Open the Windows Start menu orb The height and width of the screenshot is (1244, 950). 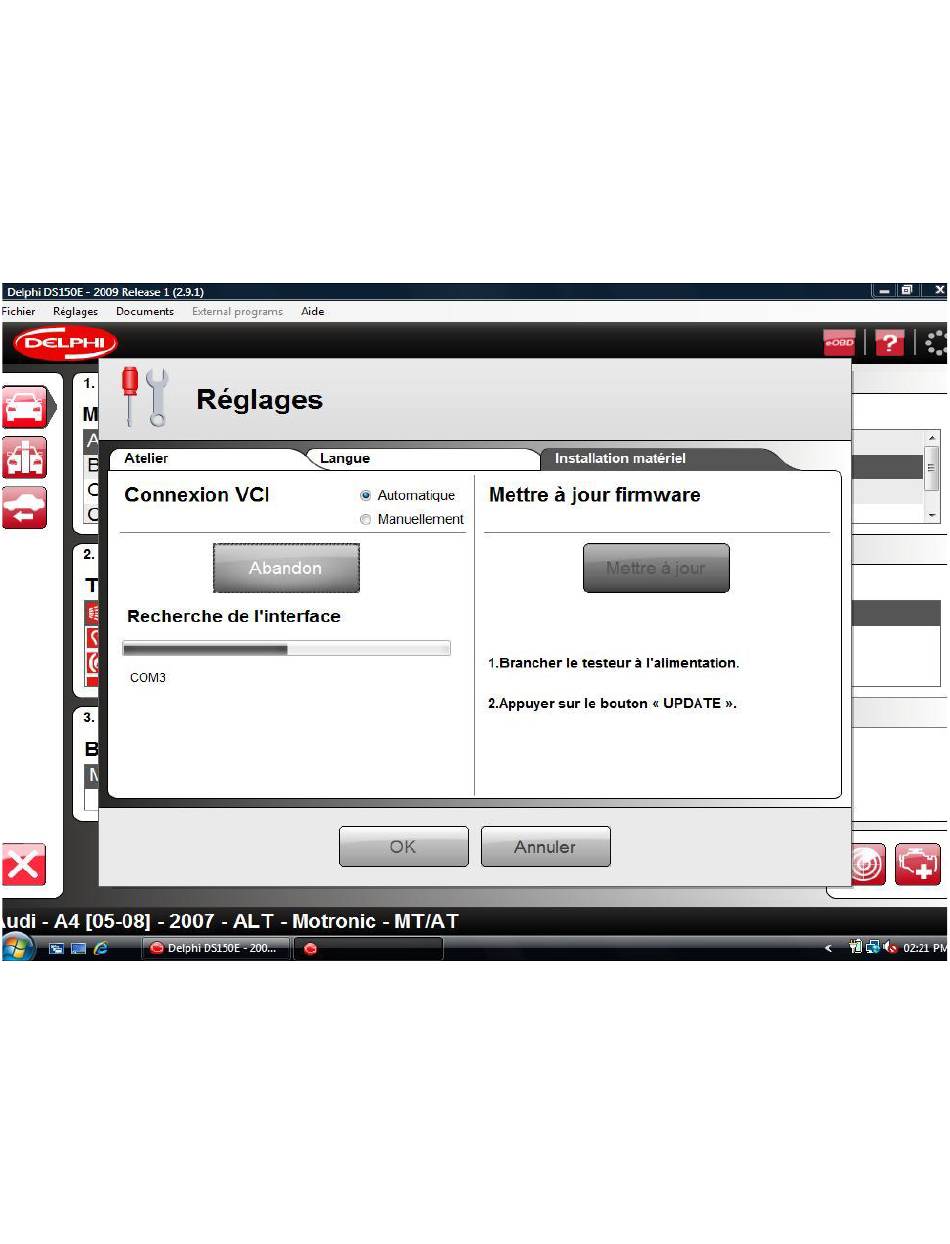click(x=18, y=947)
